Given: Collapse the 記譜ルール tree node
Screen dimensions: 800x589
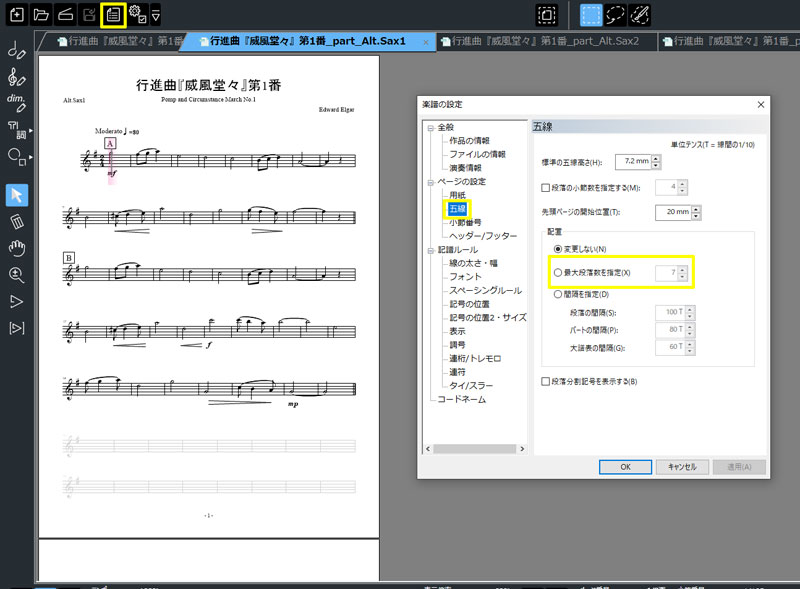Looking at the screenshot, I should point(430,250).
